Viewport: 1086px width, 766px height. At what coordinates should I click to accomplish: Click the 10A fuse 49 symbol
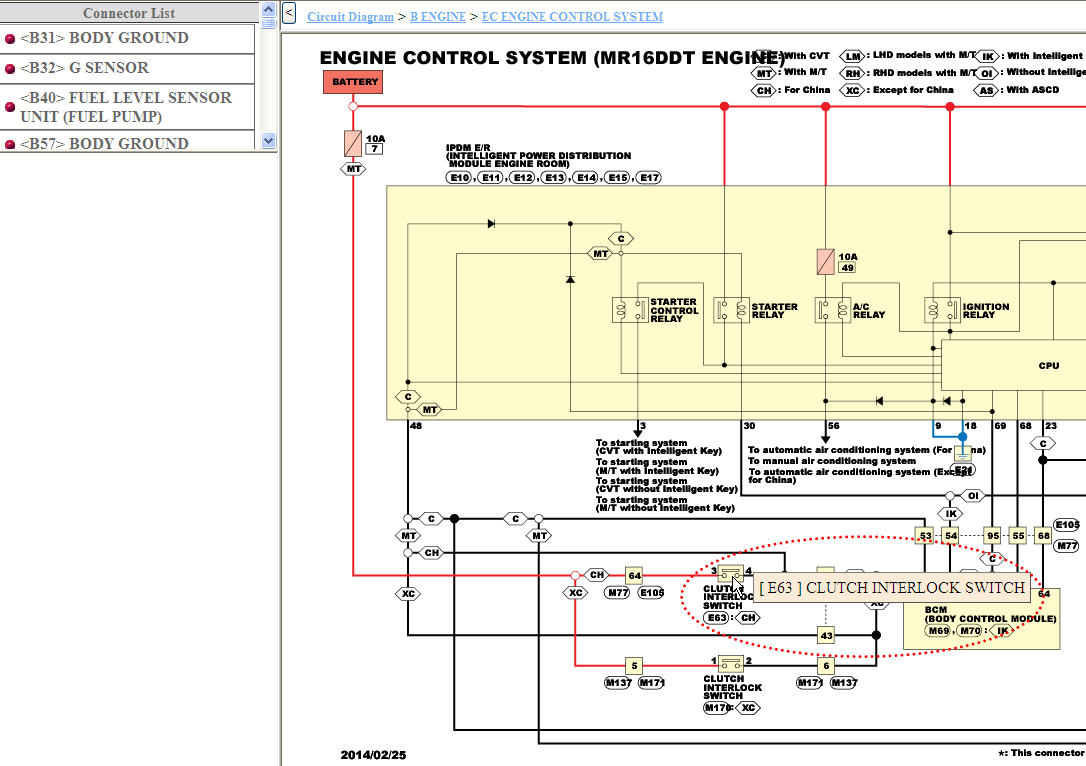[826, 262]
